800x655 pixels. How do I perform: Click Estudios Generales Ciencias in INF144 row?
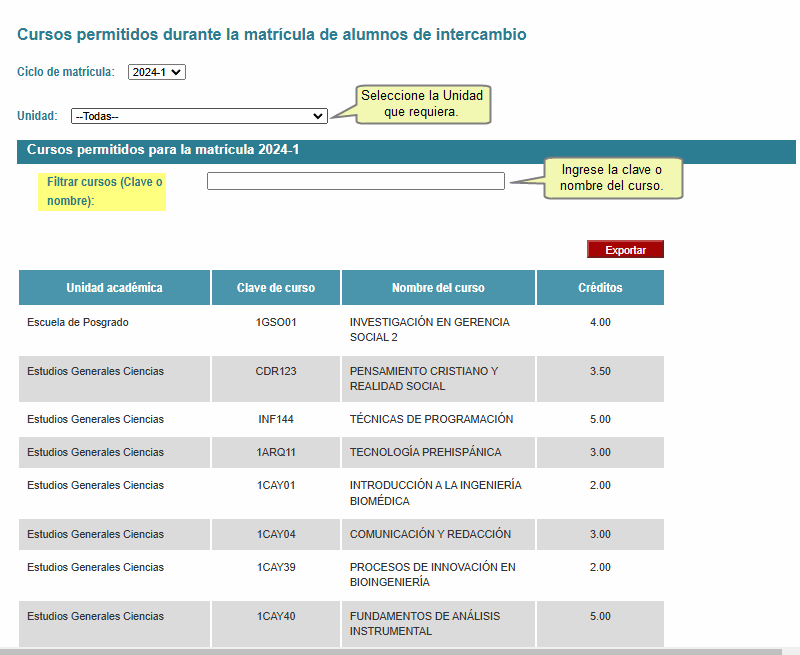point(95,419)
